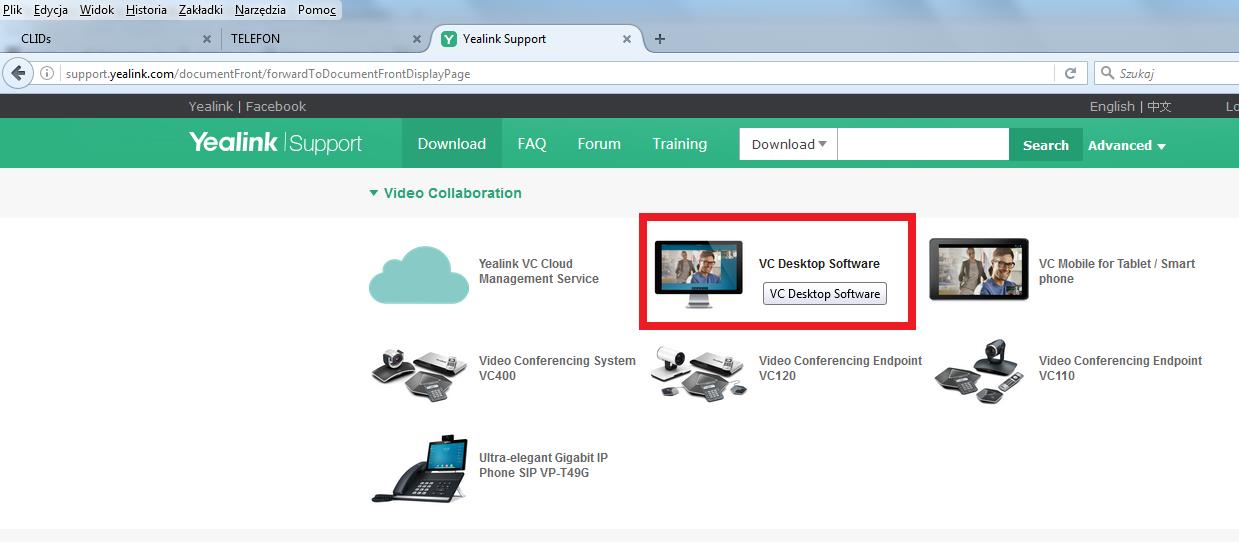This screenshot has width=1239, height=542.
Task: Click the browser back arrow button
Action: (x=17, y=73)
